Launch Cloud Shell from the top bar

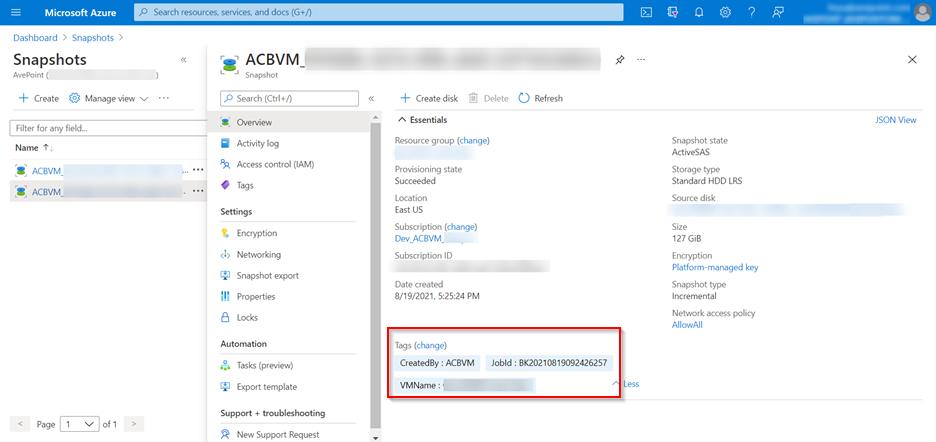646,12
